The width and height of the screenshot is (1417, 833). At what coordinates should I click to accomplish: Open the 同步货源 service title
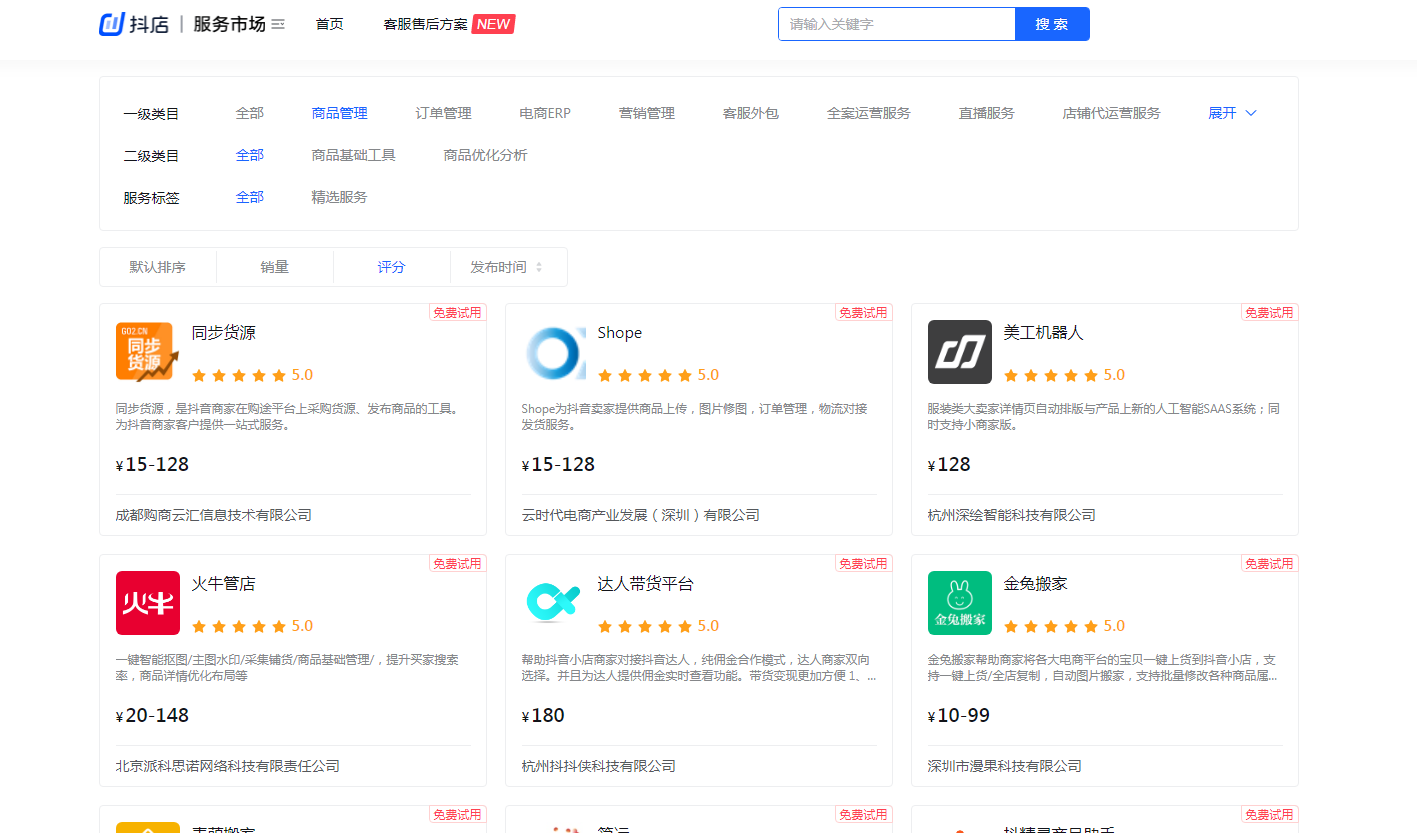[x=224, y=333]
